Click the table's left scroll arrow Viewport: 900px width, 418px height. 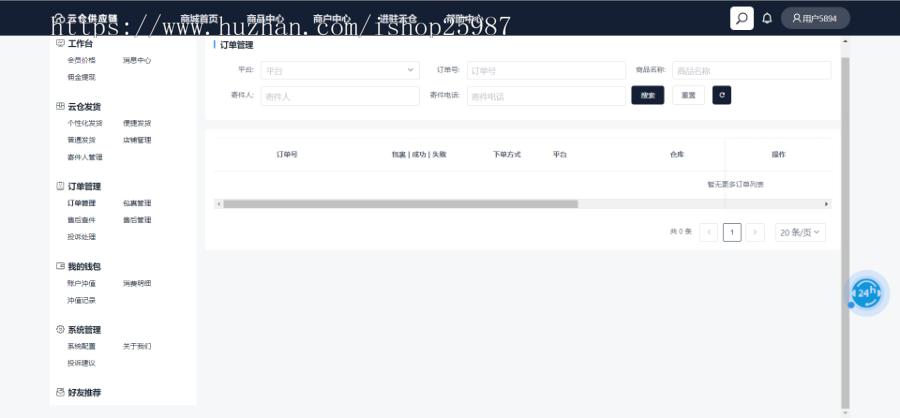click(x=218, y=204)
